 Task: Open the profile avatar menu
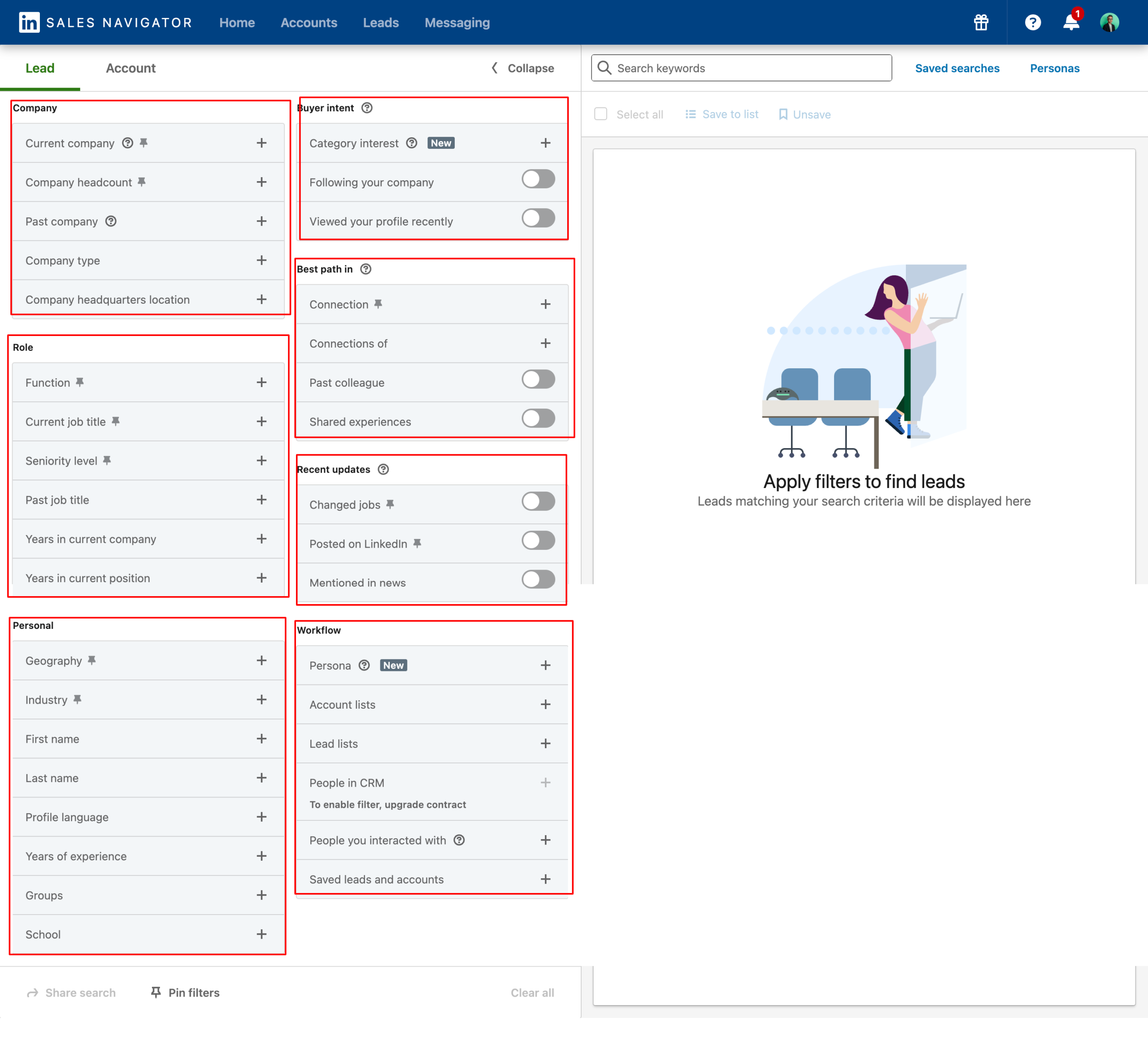click(1109, 22)
